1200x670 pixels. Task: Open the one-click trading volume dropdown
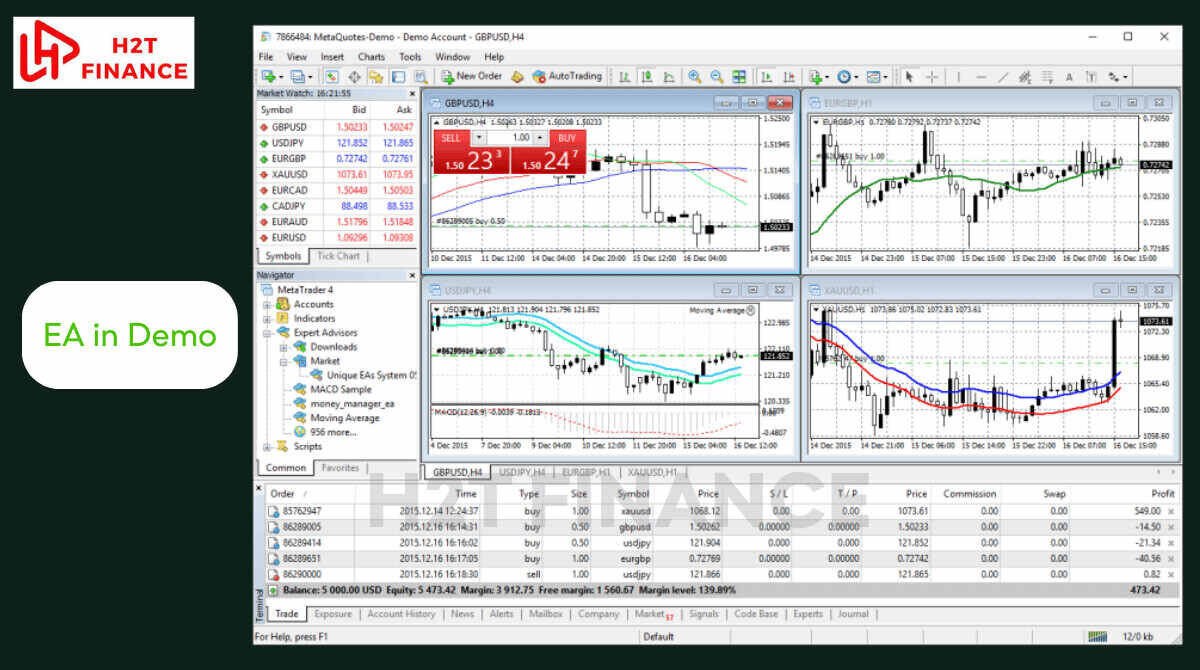click(478, 137)
